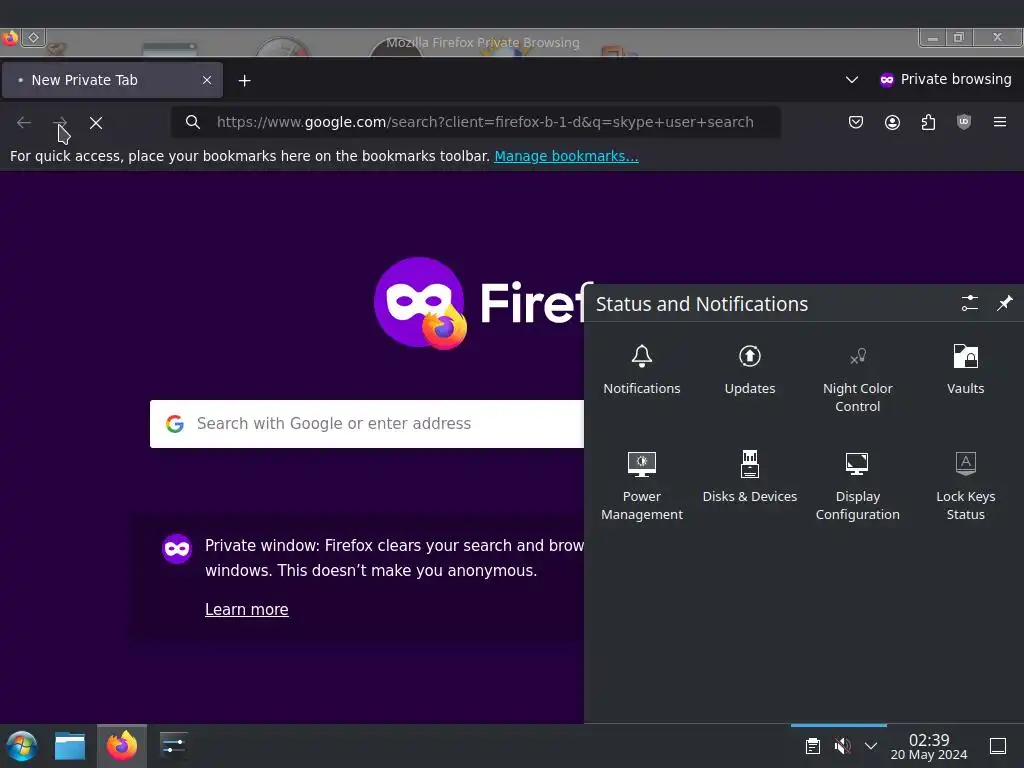Switch to Firefox in the taskbar

point(122,746)
